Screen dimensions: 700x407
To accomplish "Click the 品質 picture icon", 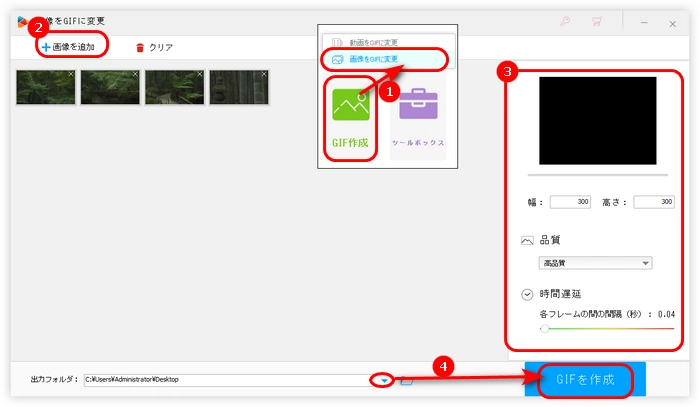I will point(527,241).
